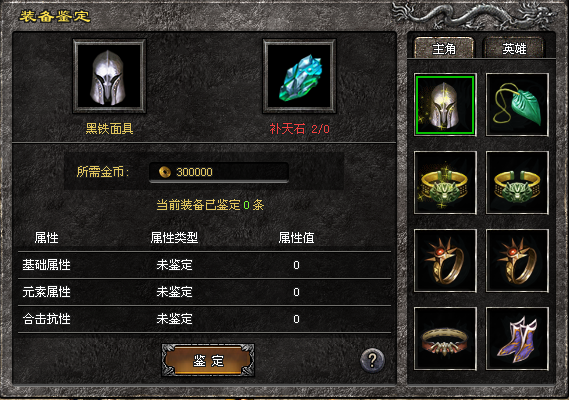Switch to the 主角 tab
Viewport: 569px width, 400px height.
[x=444, y=48]
